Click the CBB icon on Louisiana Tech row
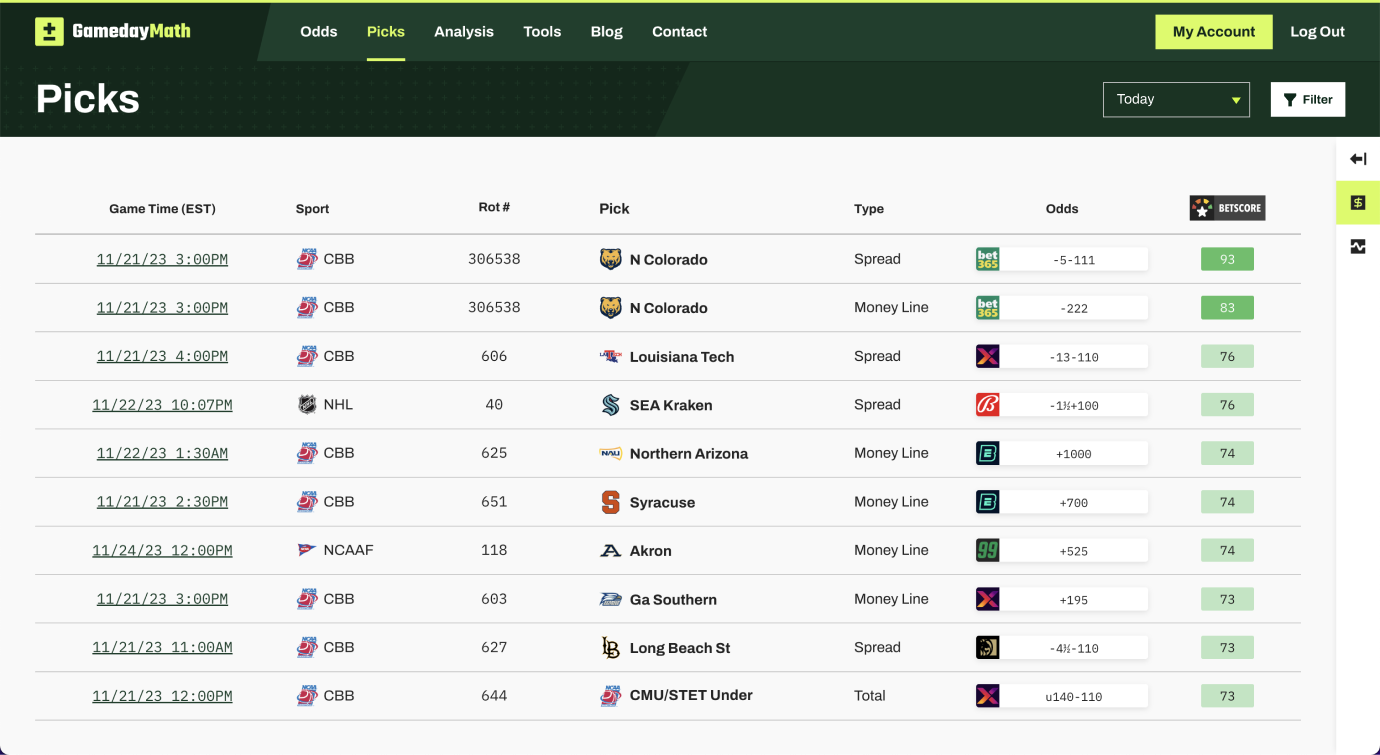 pos(310,356)
